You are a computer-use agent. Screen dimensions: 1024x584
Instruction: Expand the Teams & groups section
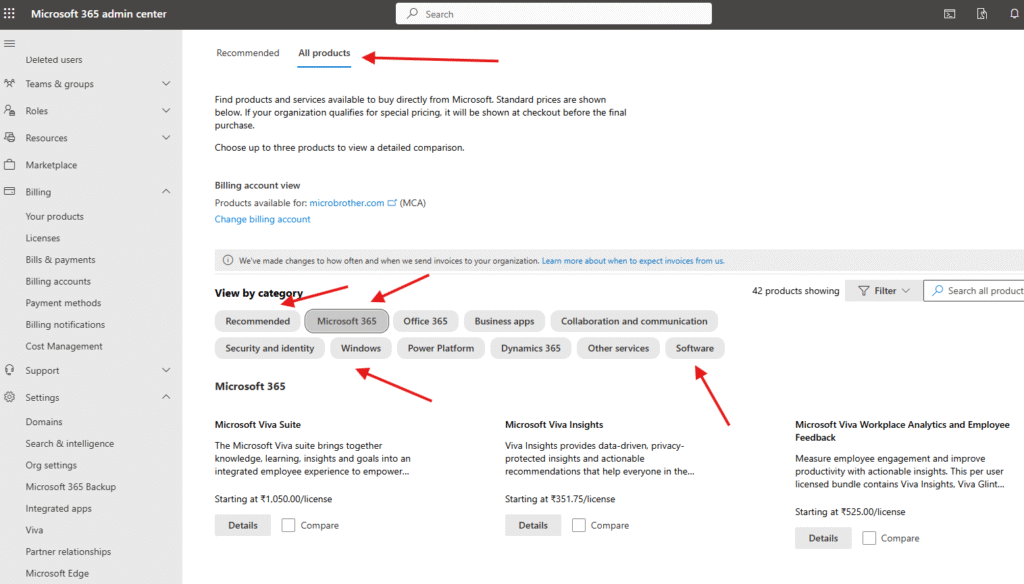(x=166, y=84)
